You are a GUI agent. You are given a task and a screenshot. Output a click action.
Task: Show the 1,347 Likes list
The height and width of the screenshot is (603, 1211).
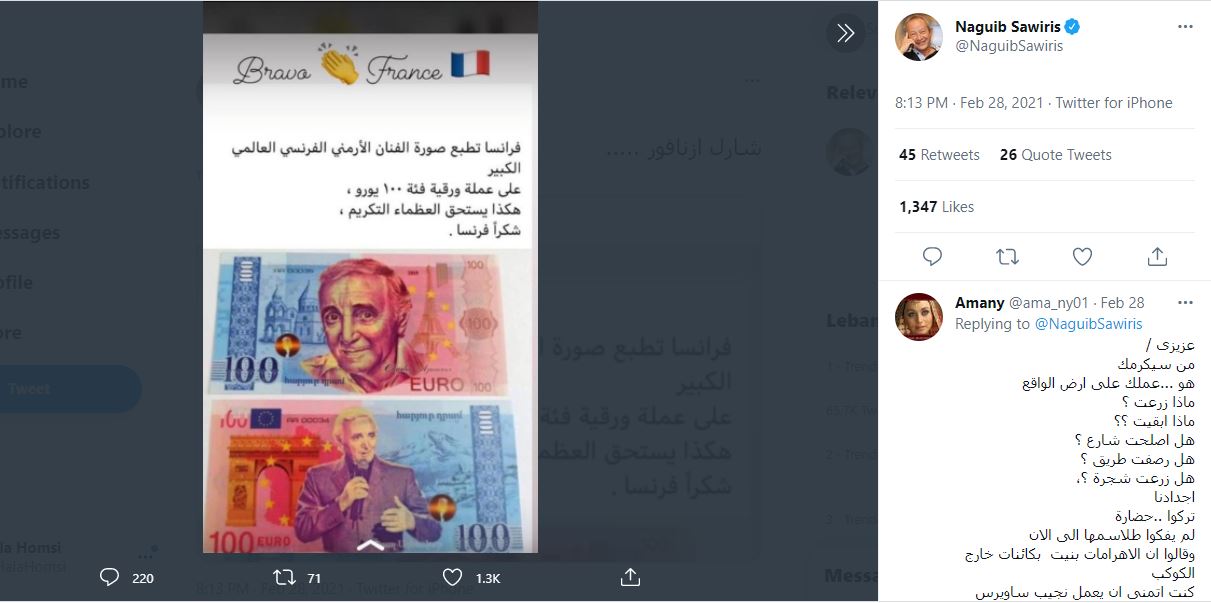pos(936,207)
